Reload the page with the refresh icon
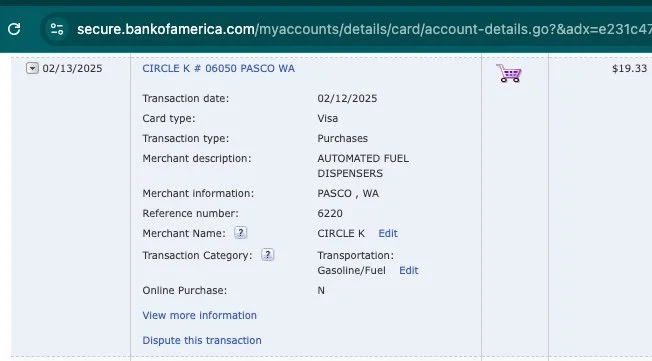 [14, 29]
